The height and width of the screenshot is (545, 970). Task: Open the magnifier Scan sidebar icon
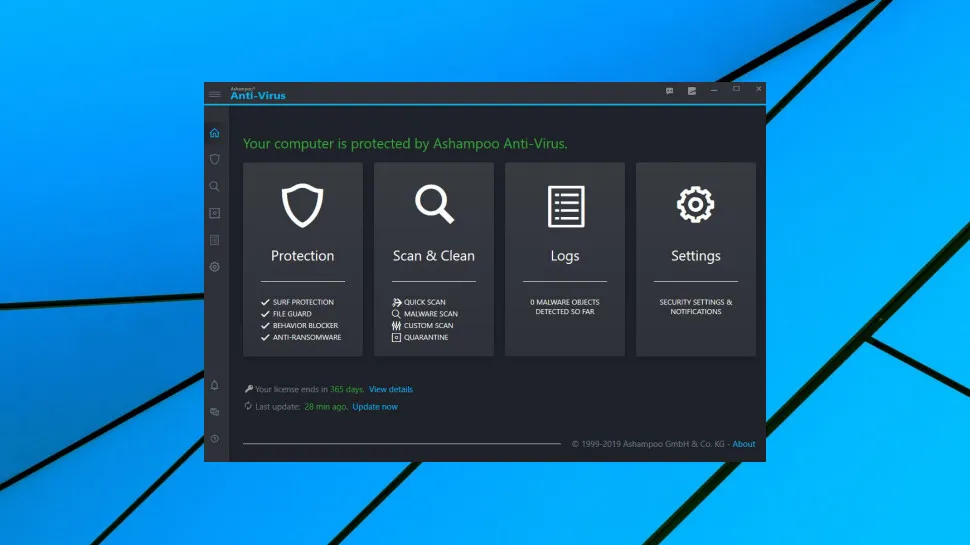(215, 186)
